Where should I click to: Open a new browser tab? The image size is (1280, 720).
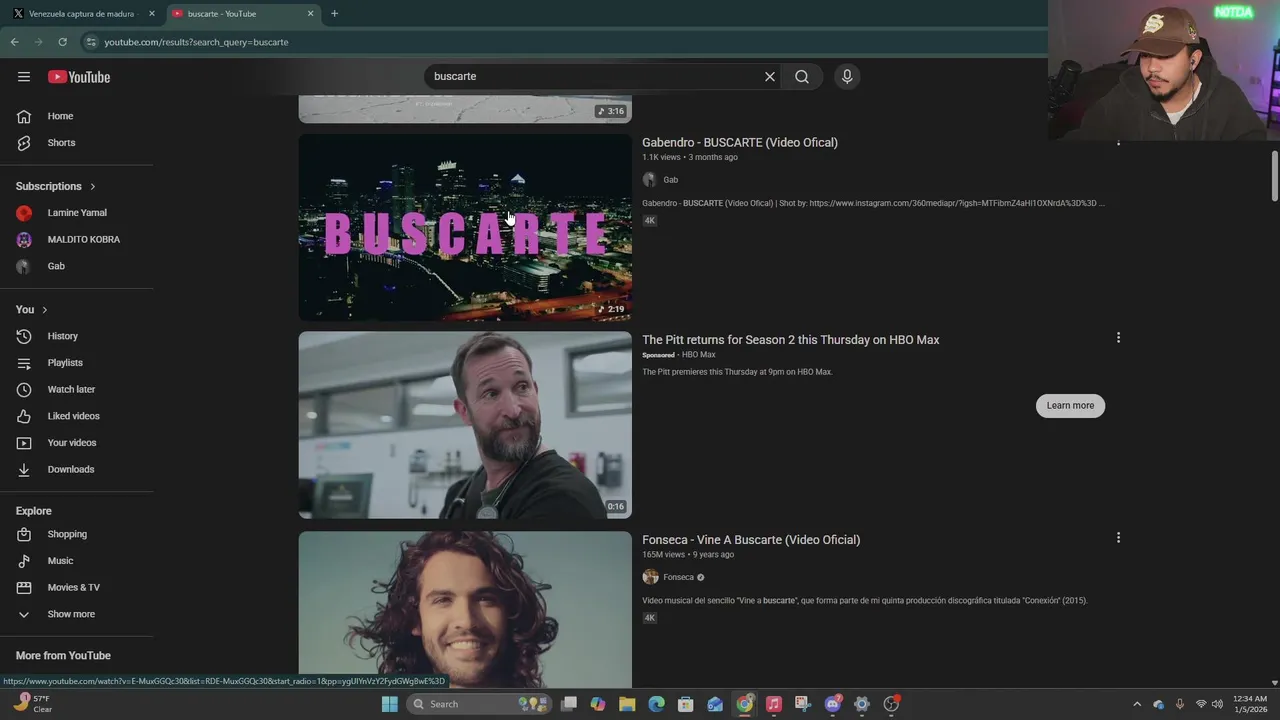click(x=334, y=14)
